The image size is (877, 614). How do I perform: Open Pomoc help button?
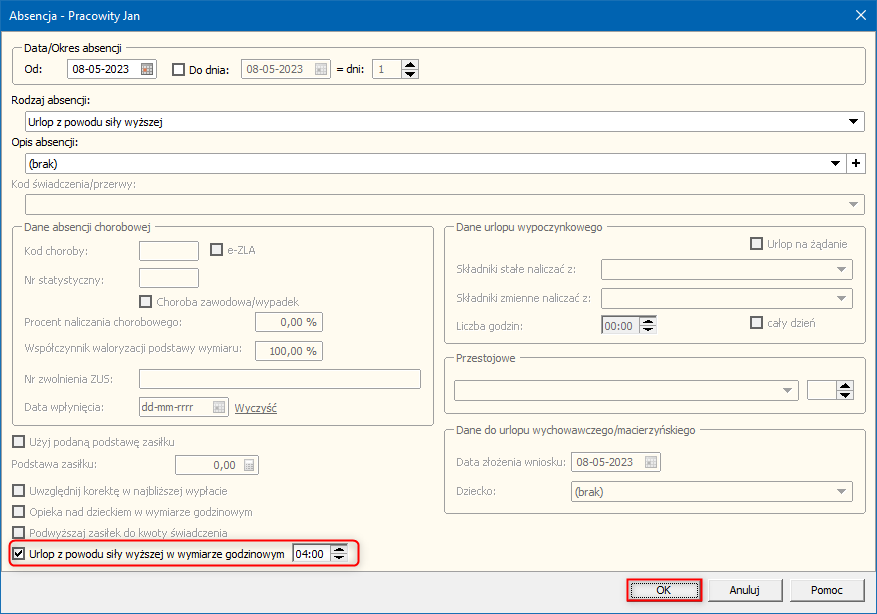826,590
